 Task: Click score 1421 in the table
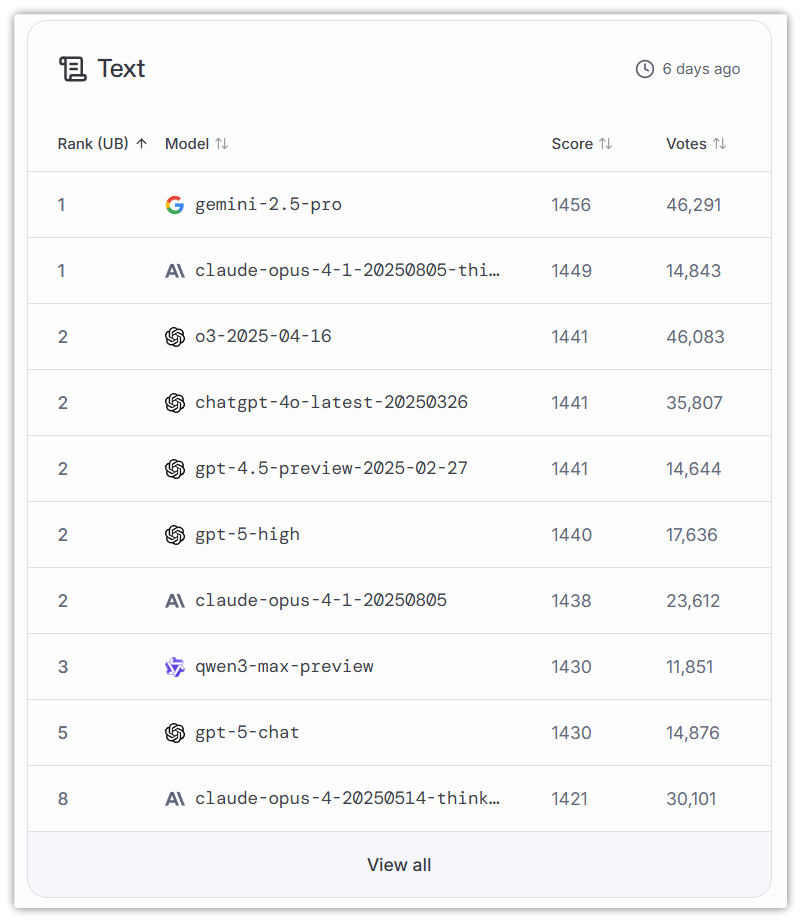pos(570,799)
